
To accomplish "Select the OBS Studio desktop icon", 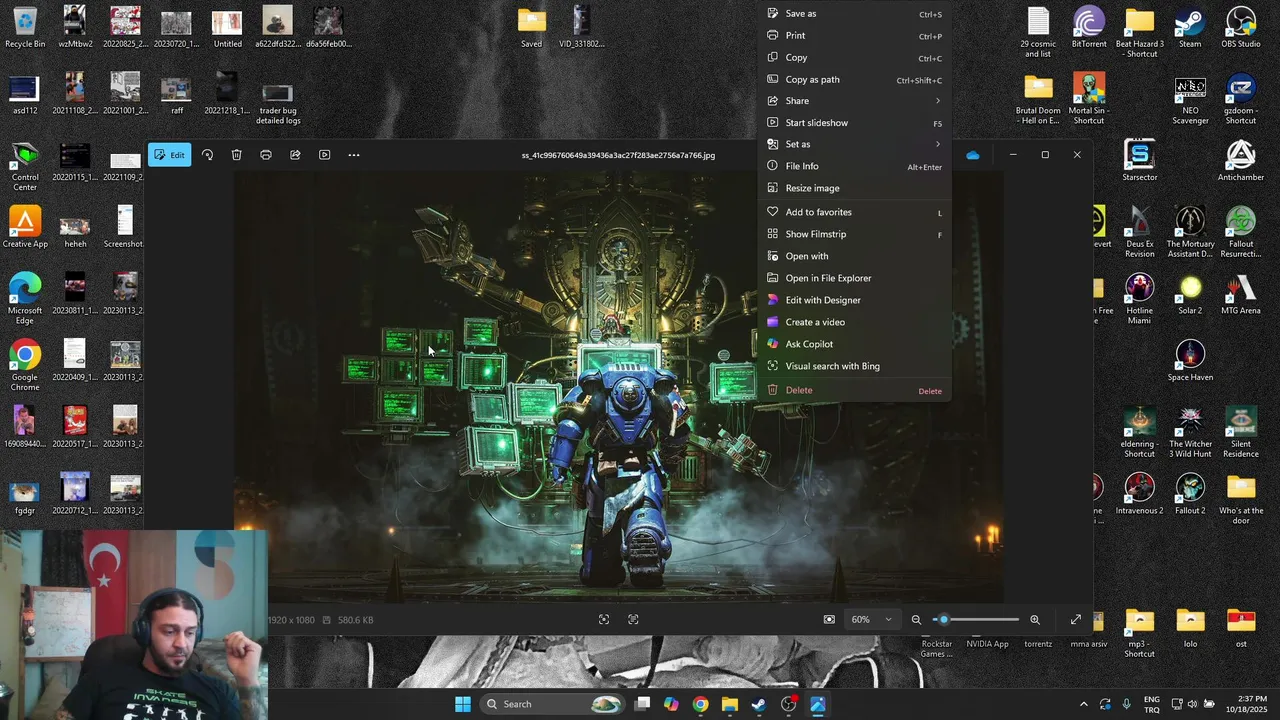I will tap(1241, 27).
